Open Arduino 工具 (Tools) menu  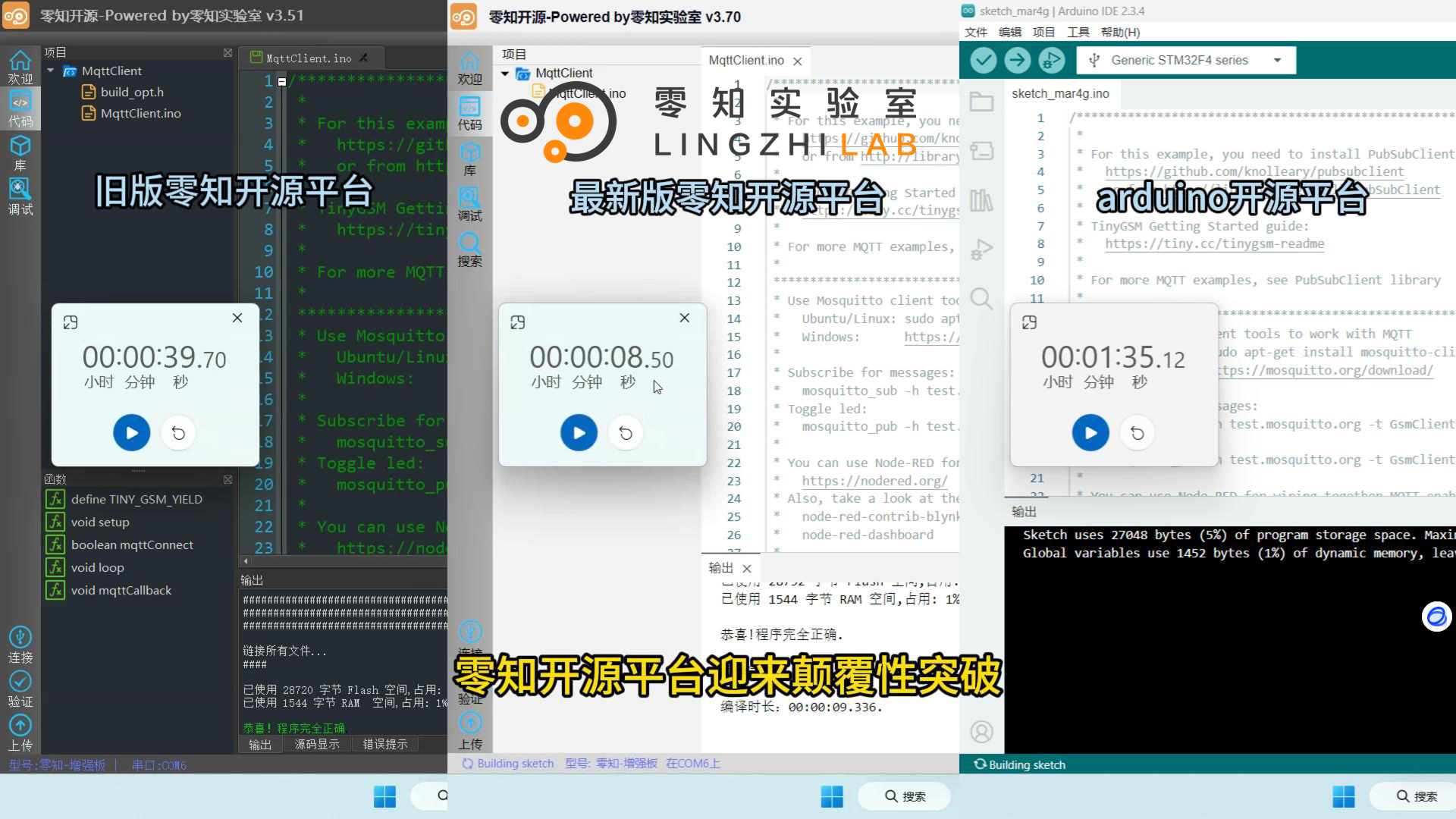click(1078, 32)
